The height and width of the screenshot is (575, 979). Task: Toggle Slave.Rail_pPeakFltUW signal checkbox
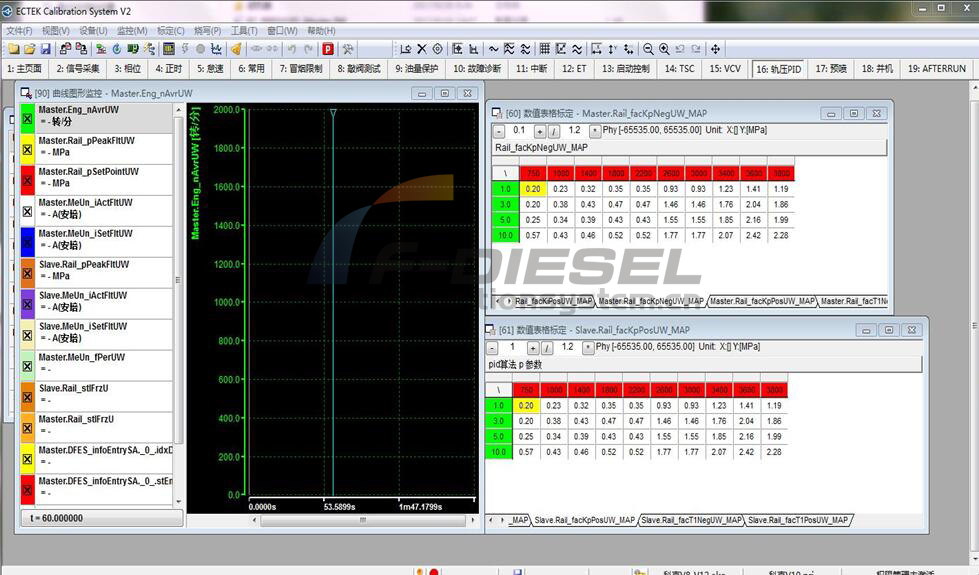[27, 273]
